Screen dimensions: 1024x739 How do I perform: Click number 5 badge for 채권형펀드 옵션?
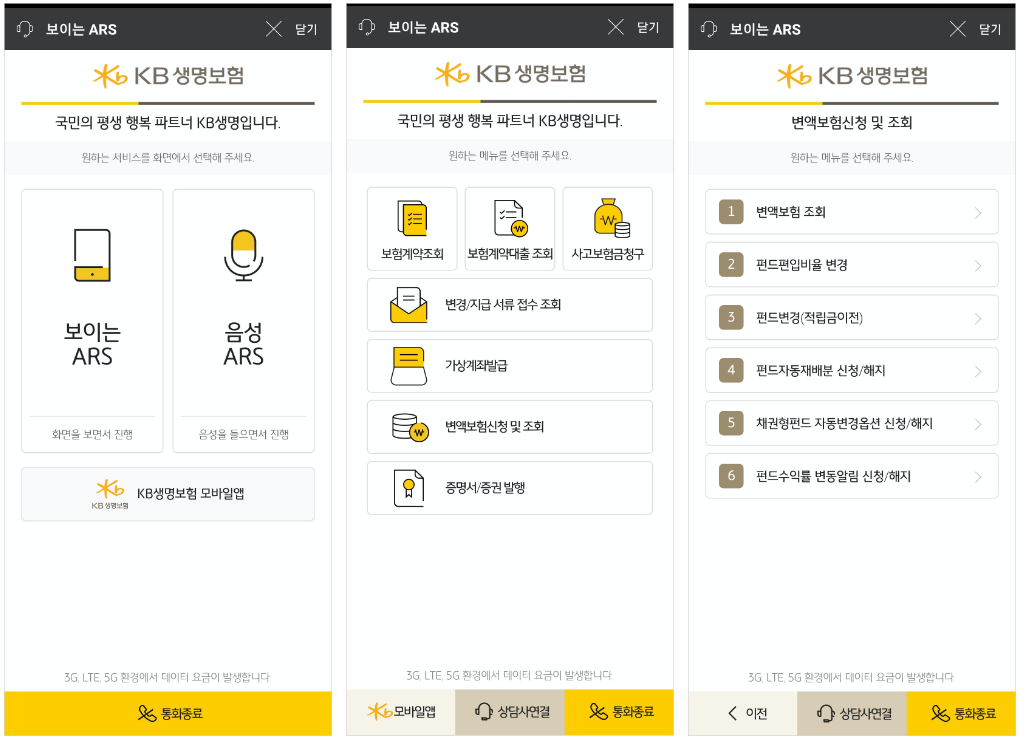(x=731, y=423)
